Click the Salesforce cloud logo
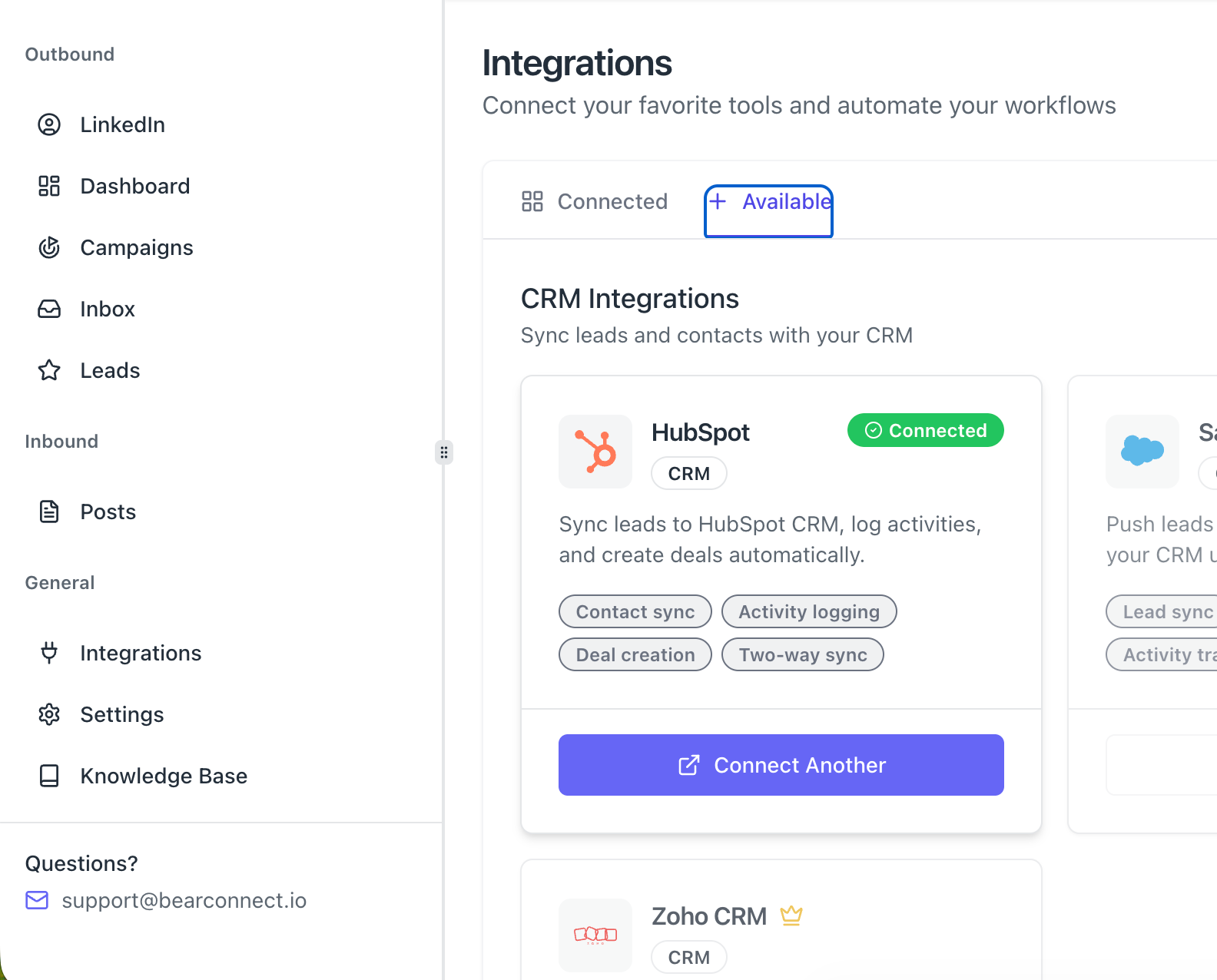The width and height of the screenshot is (1217, 980). [x=1142, y=452]
